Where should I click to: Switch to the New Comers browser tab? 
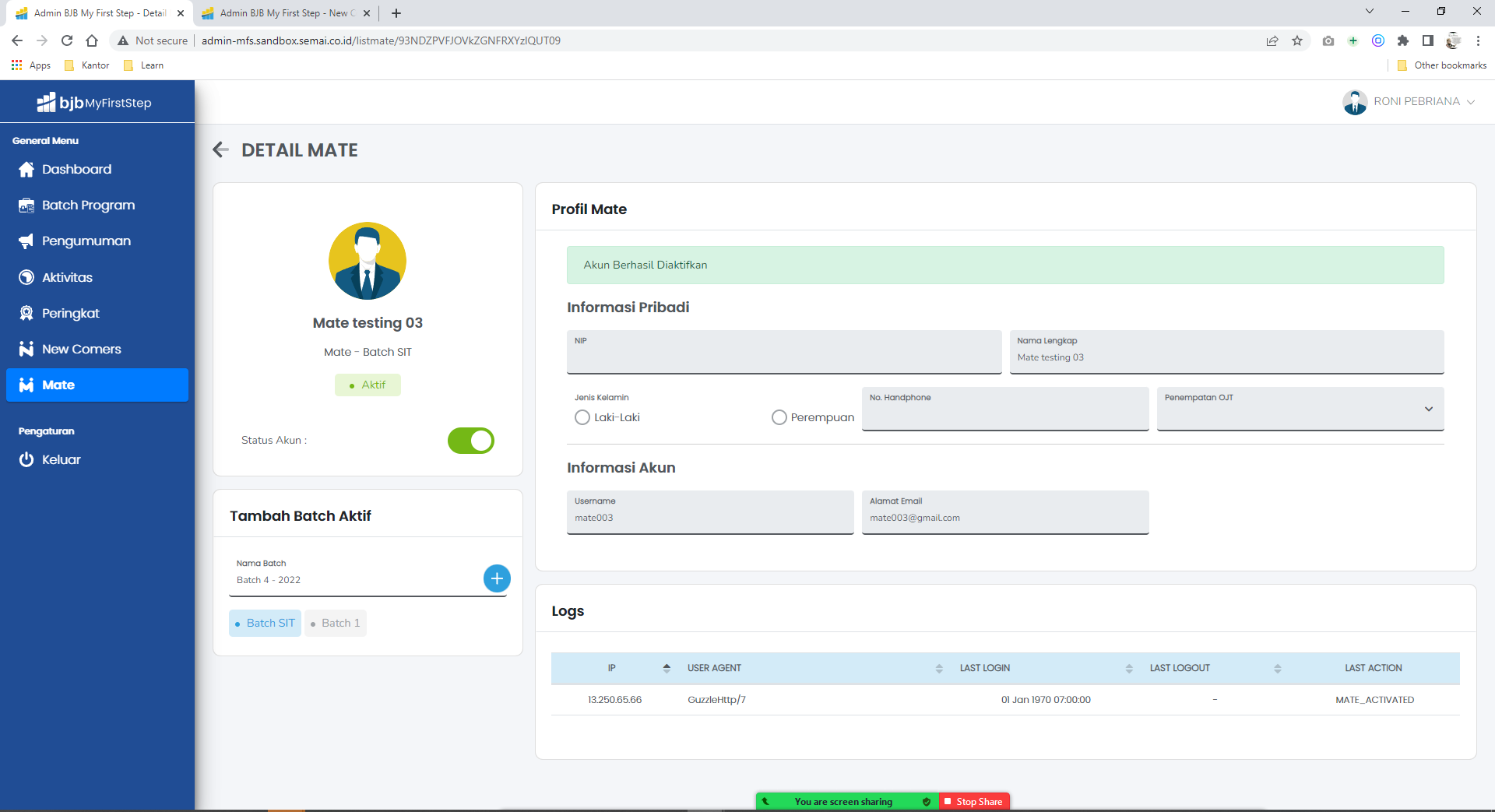[285, 13]
